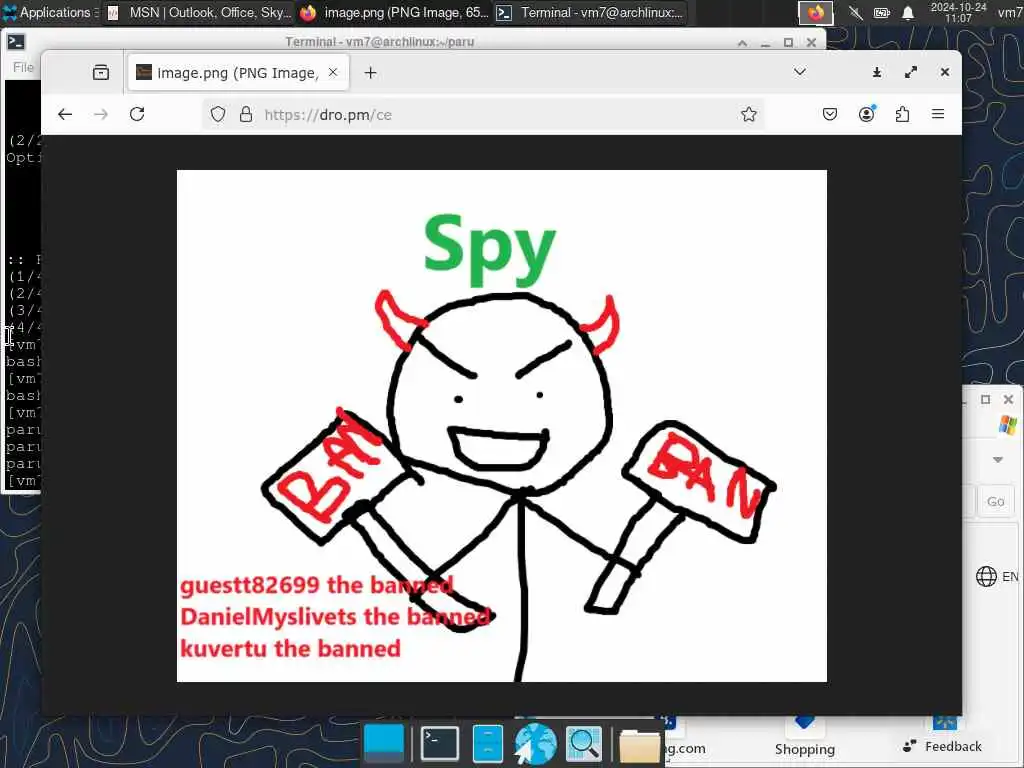Launch the web browser globe dock icon
The width and height of the screenshot is (1024, 768).
pos(536,744)
